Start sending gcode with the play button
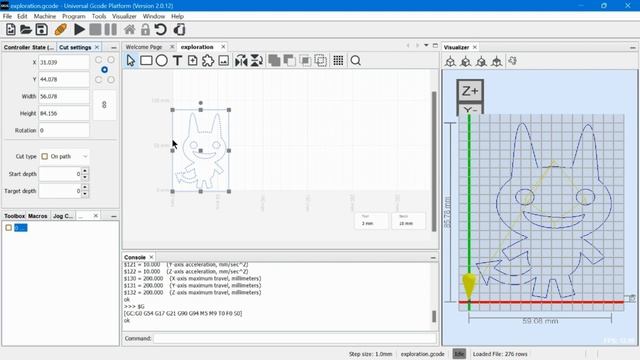Viewport: 640px width, 360px height. pos(80,29)
